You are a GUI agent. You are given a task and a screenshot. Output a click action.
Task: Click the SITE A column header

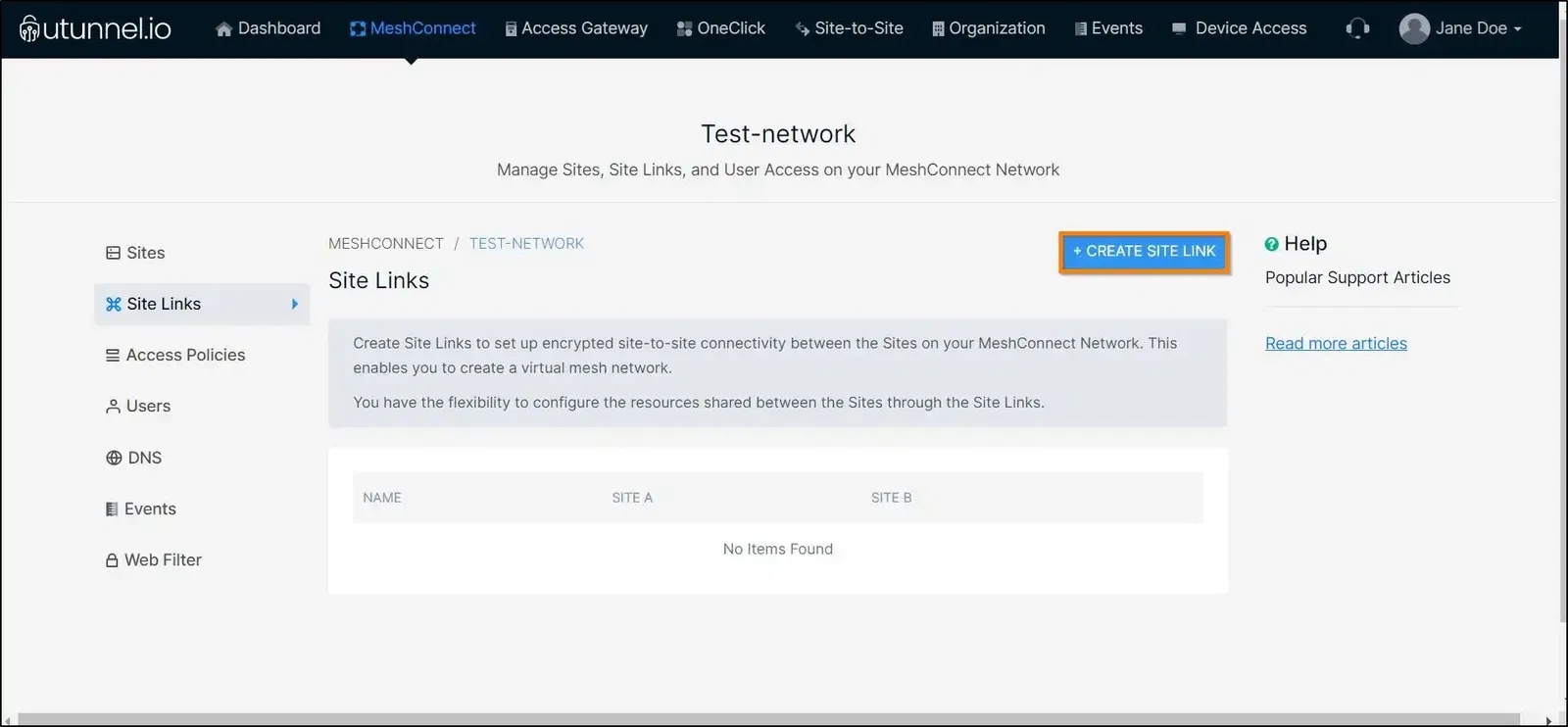pos(632,498)
